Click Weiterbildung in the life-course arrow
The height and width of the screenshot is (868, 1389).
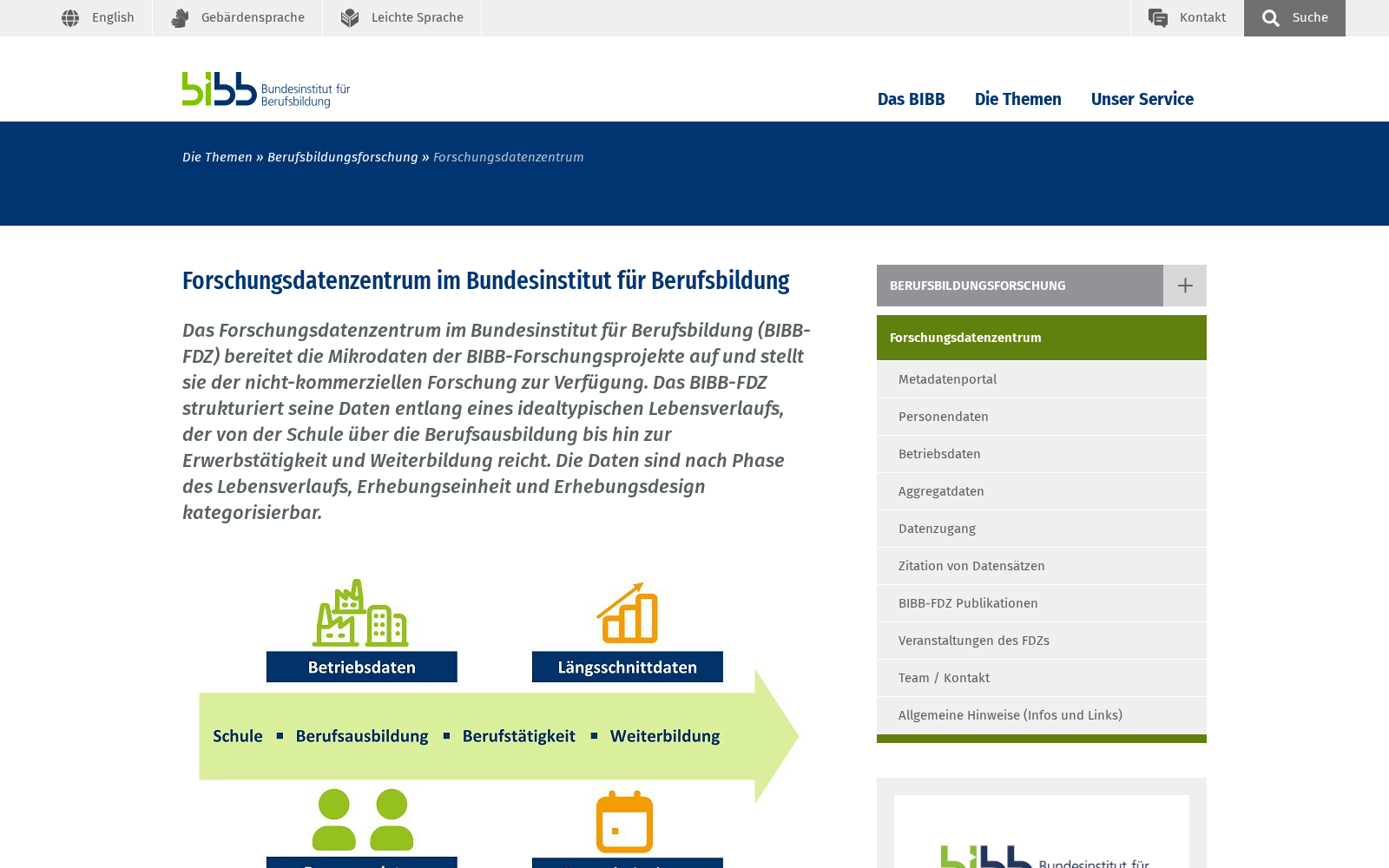click(x=665, y=736)
